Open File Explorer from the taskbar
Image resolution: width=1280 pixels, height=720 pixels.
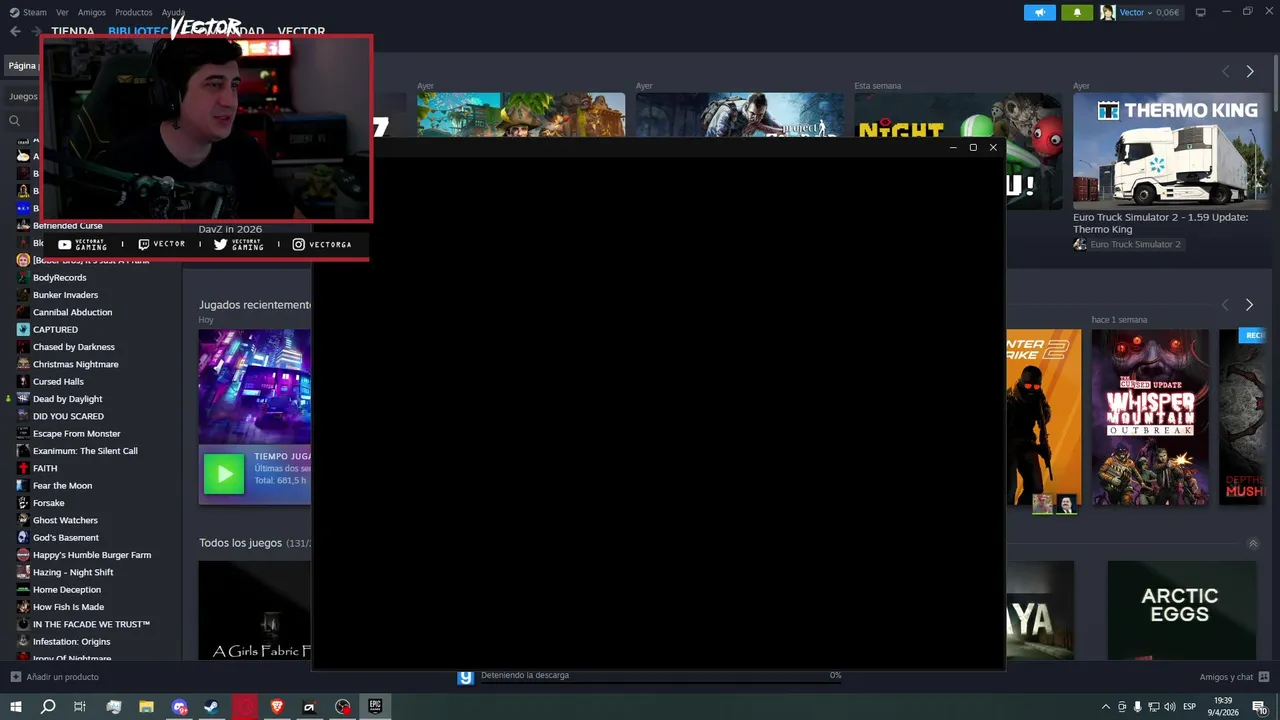coord(146,707)
